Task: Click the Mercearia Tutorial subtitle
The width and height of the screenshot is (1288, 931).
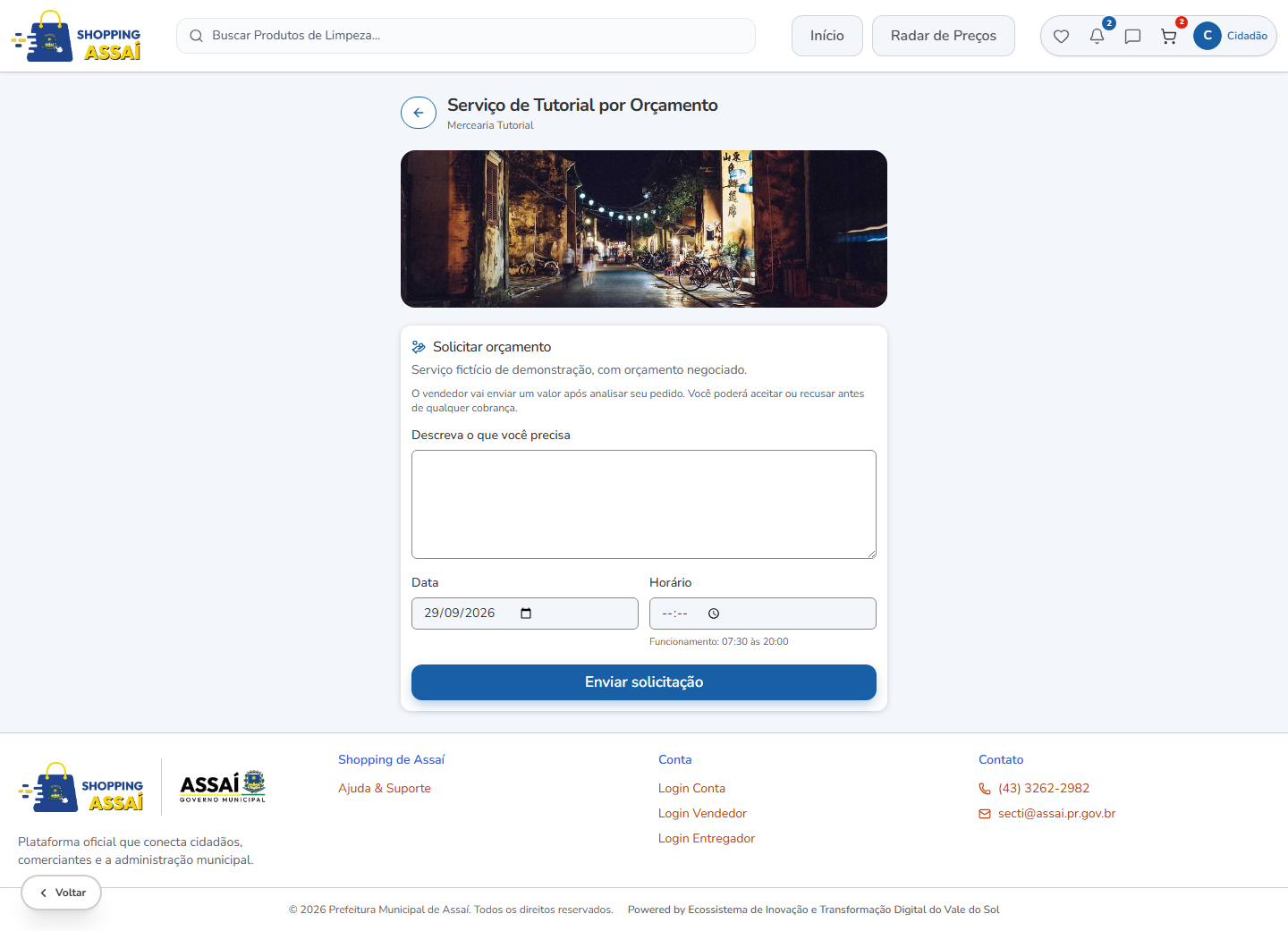Action: (490, 125)
